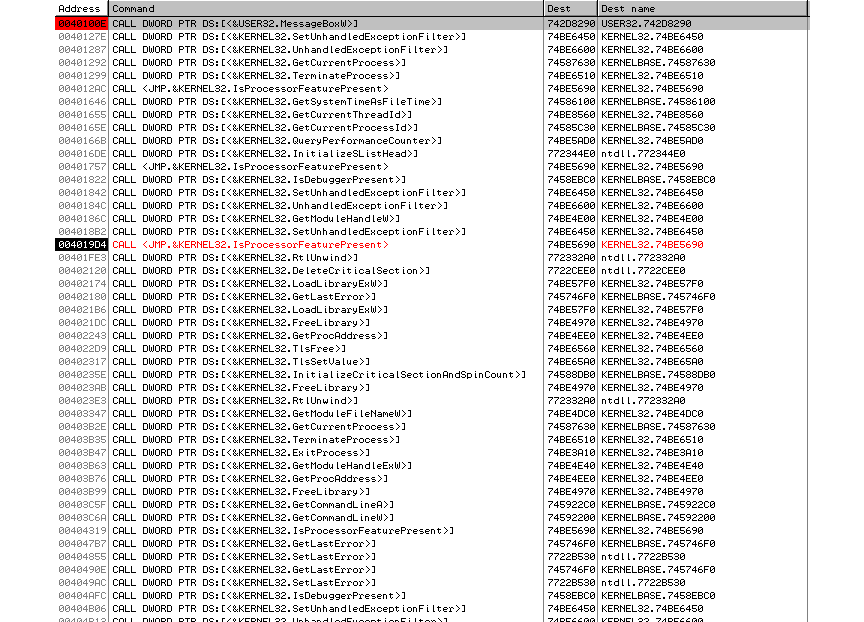Select the ExitProcess call row
864x622 pixels.
pos(431,453)
